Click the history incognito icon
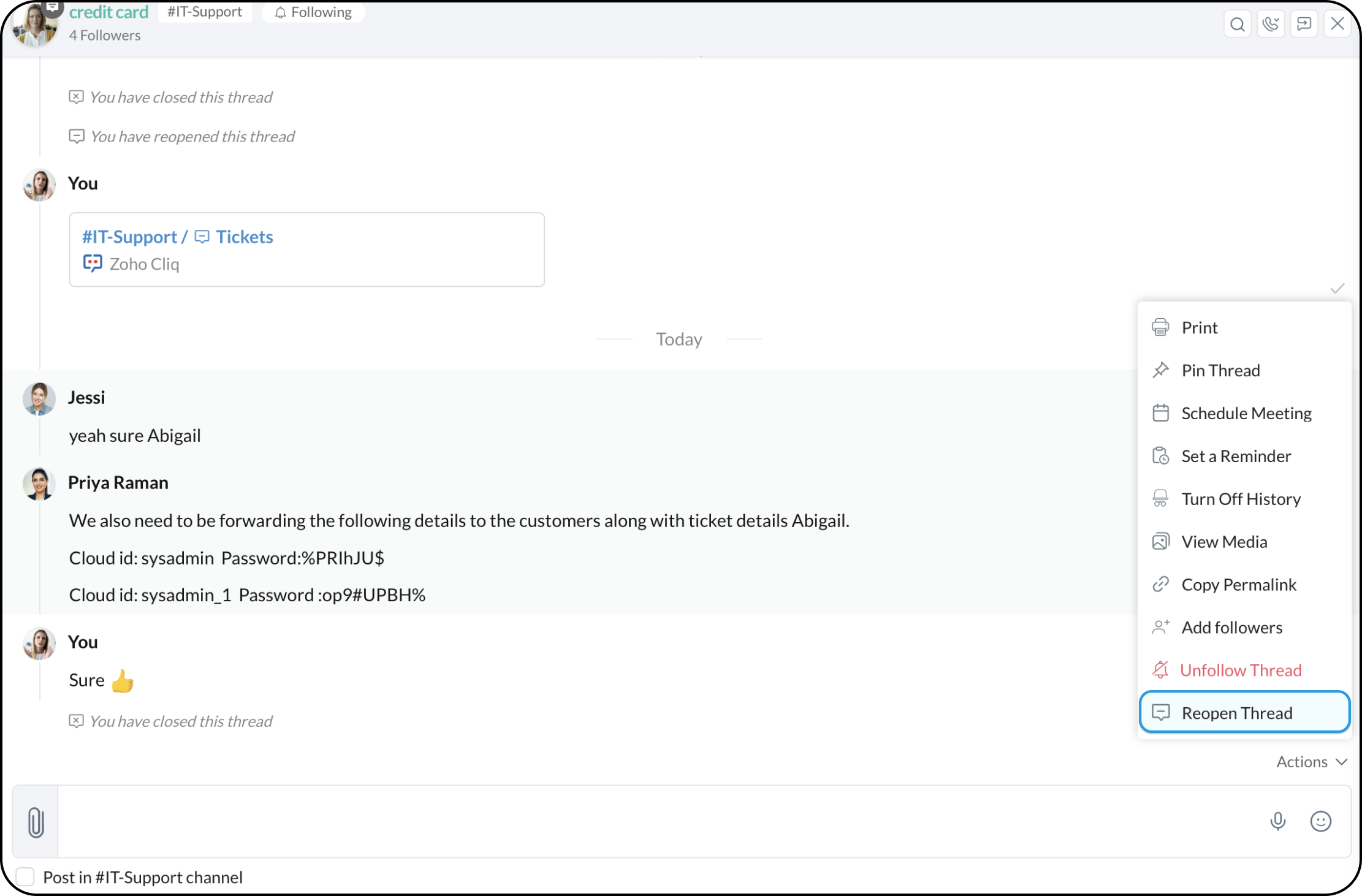The height and width of the screenshot is (896, 1362). (1160, 499)
